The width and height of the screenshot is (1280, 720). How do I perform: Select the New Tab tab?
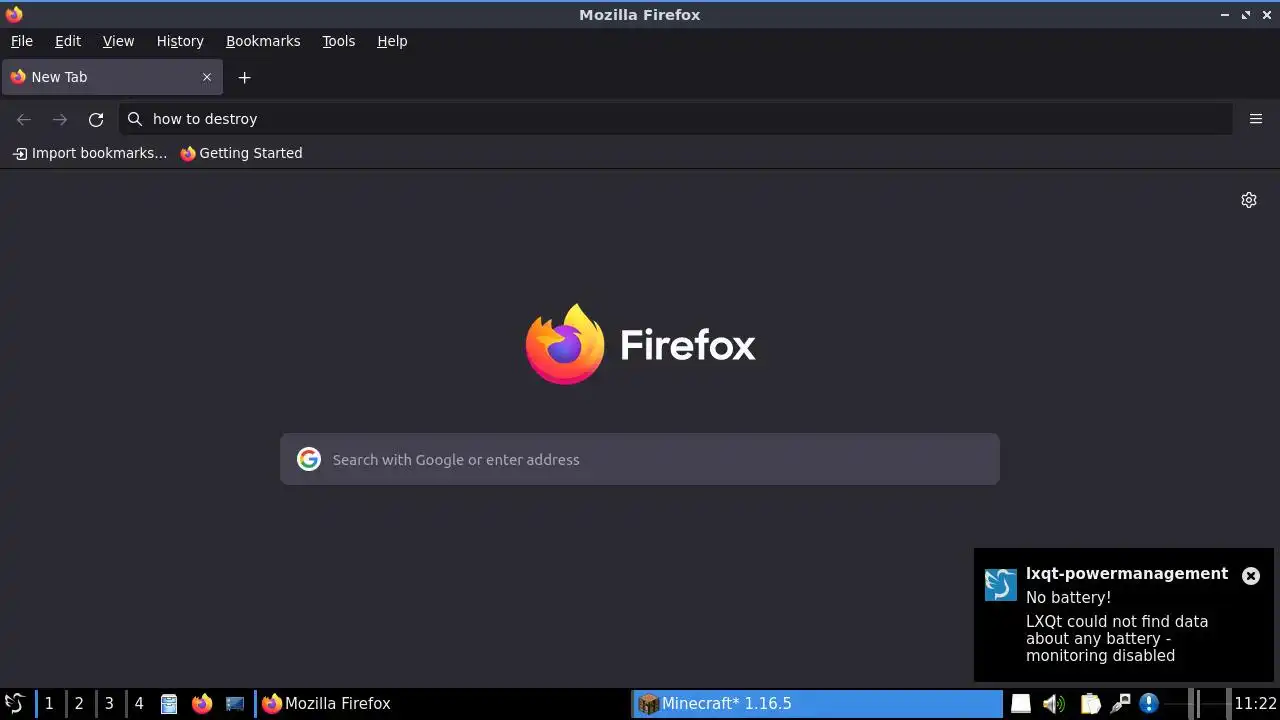pyautogui.click(x=111, y=77)
